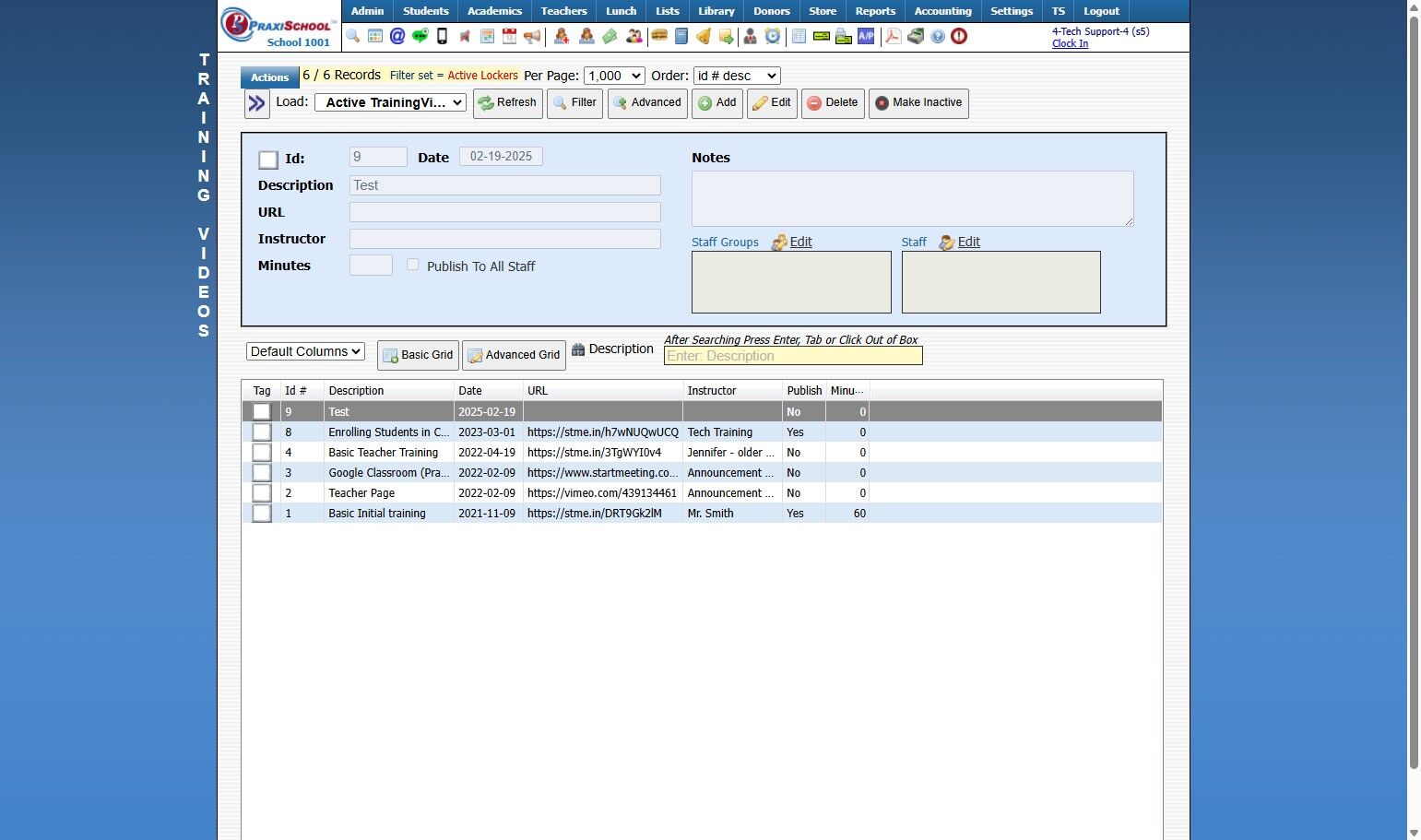The height and width of the screenshot is (840, 1421).
Task: Click the alarm clock icon
Action: [x=773, y=36]
